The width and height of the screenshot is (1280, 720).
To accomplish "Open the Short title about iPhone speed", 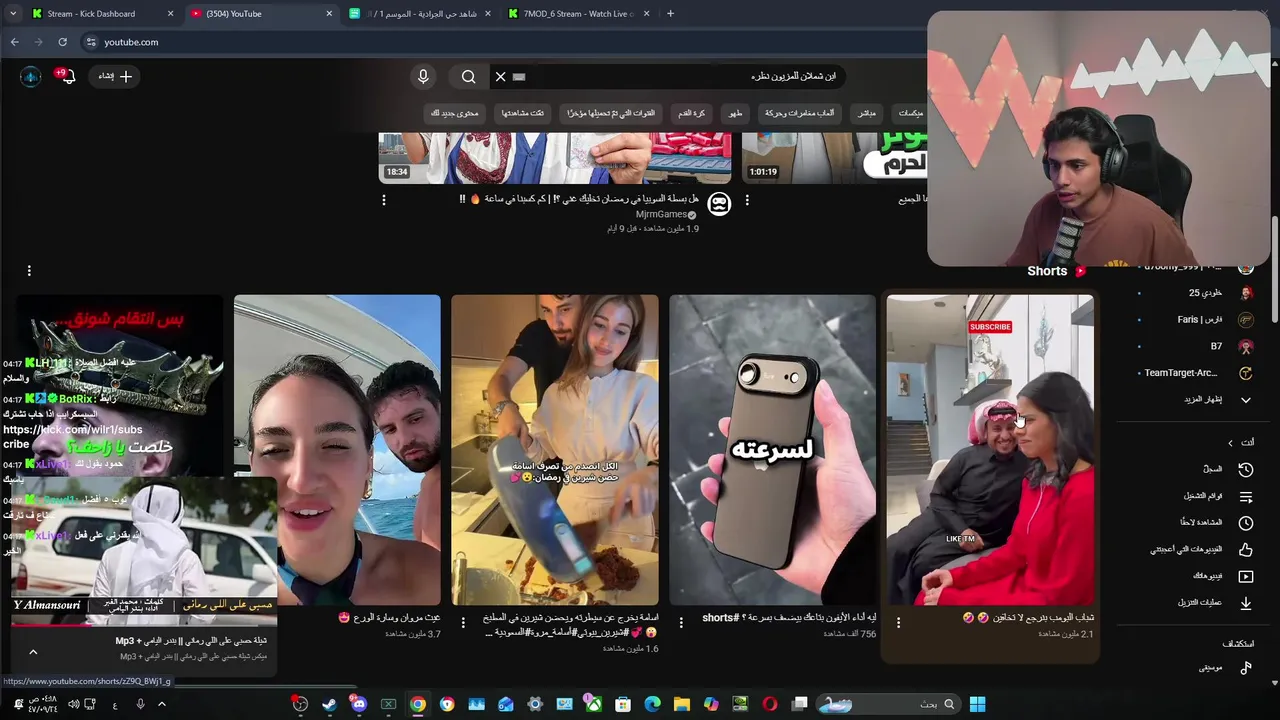I will pos(789,618).
